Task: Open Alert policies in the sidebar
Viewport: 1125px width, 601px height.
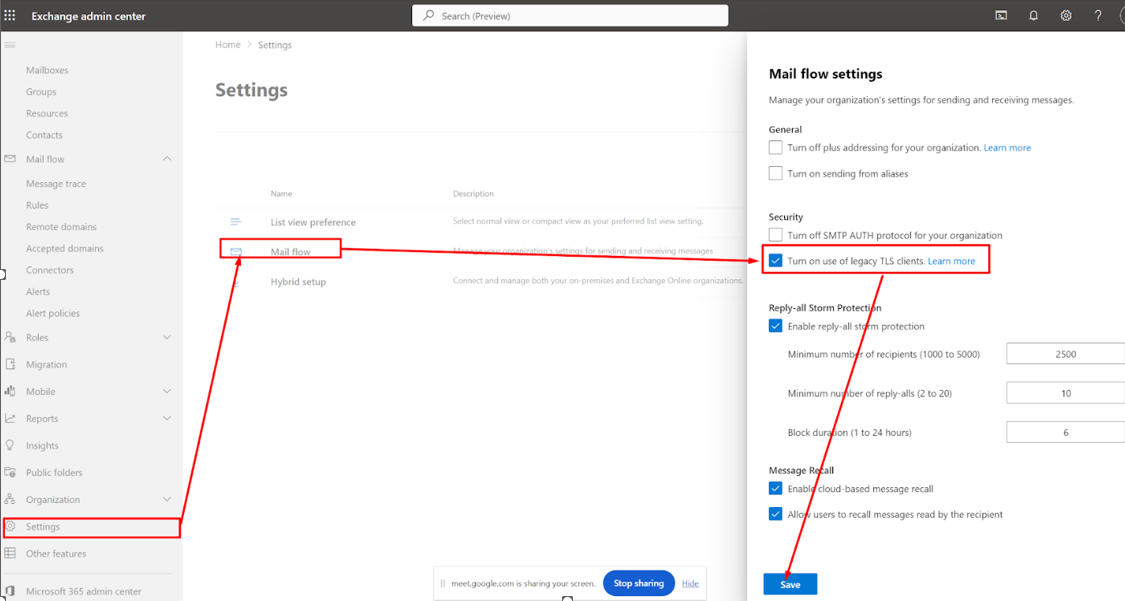Action: point(53,313)
